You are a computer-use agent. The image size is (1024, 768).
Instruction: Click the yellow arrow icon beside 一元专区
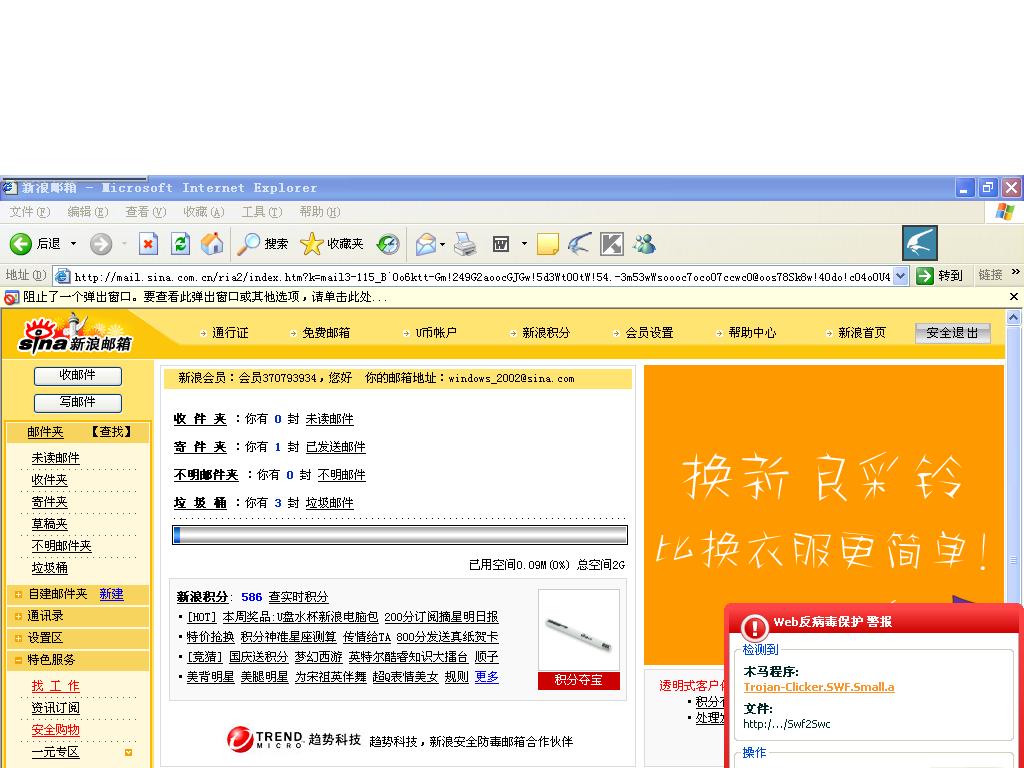129,752
